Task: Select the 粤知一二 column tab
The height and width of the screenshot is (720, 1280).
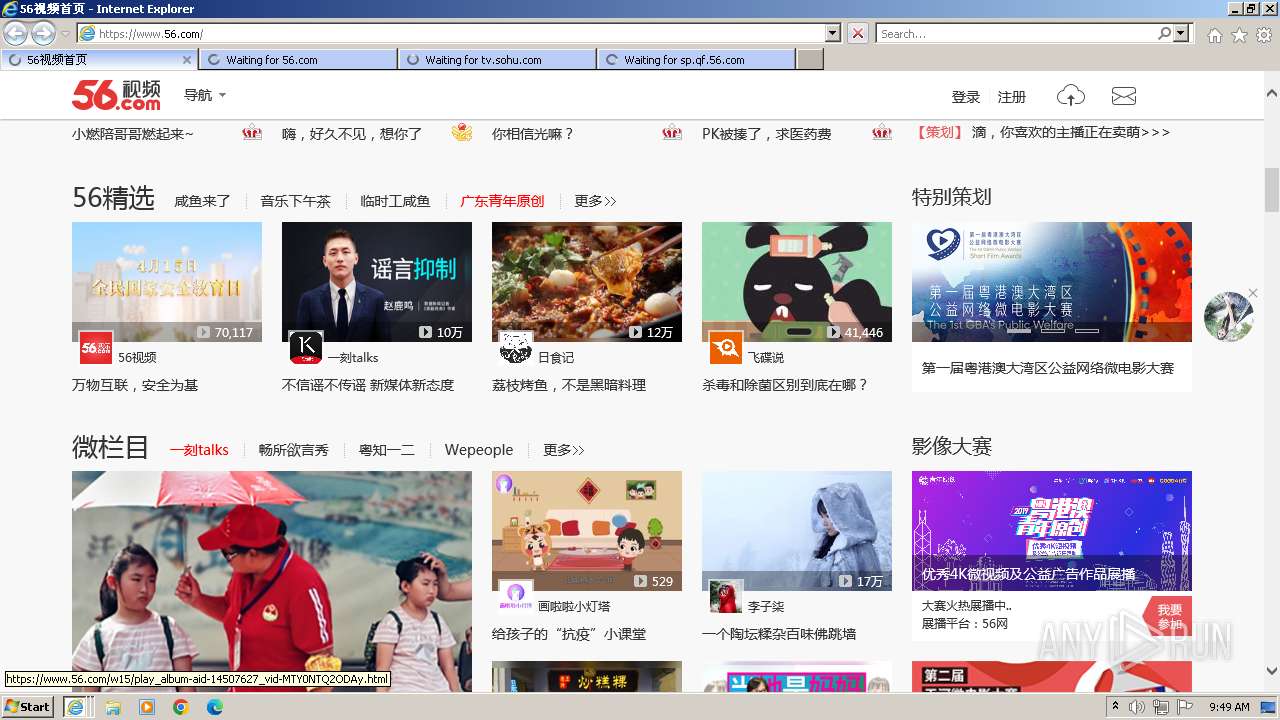Action: tap(386, 450)
